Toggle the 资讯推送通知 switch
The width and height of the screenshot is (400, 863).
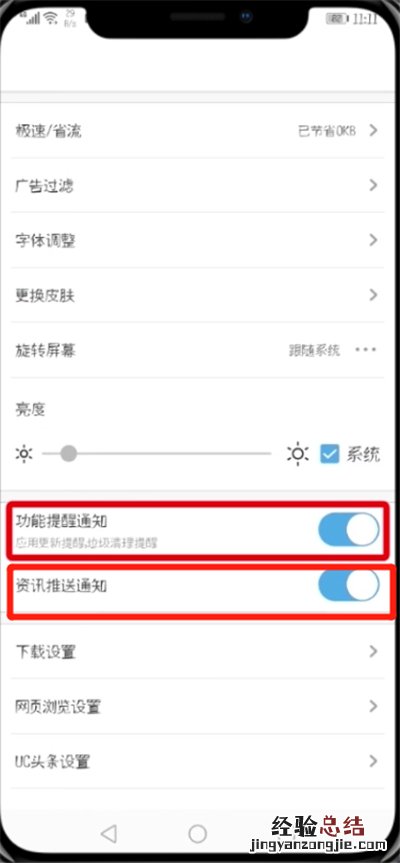pyautogui.click(x=348, y=585)
